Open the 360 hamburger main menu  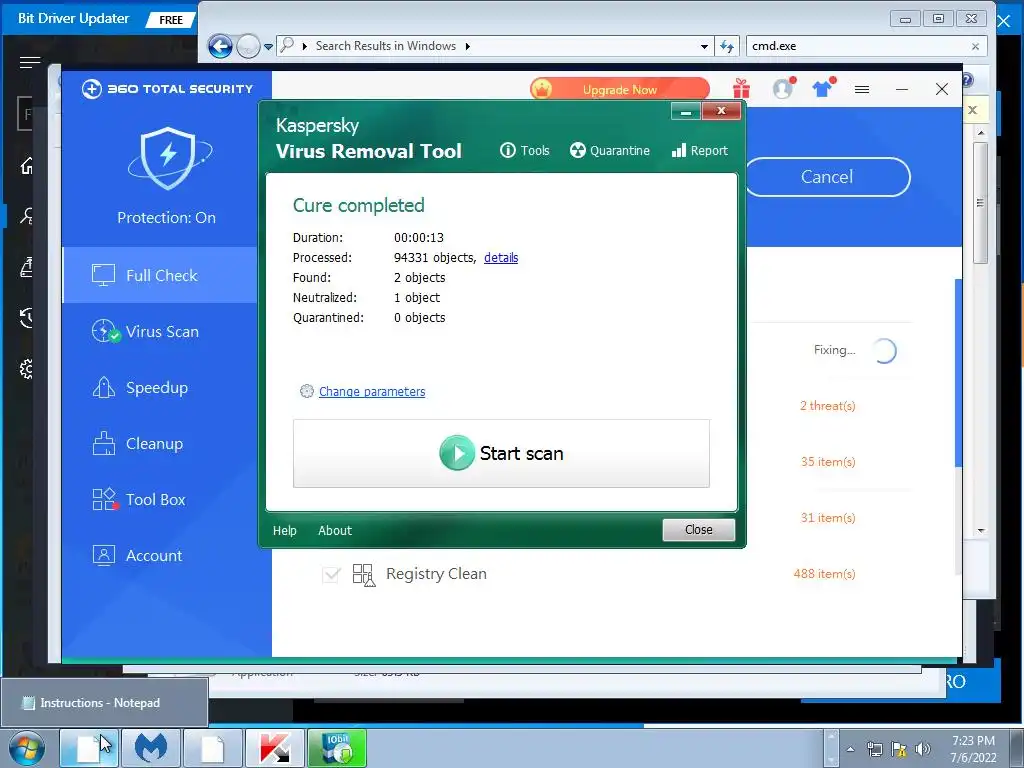pos(862,89)
